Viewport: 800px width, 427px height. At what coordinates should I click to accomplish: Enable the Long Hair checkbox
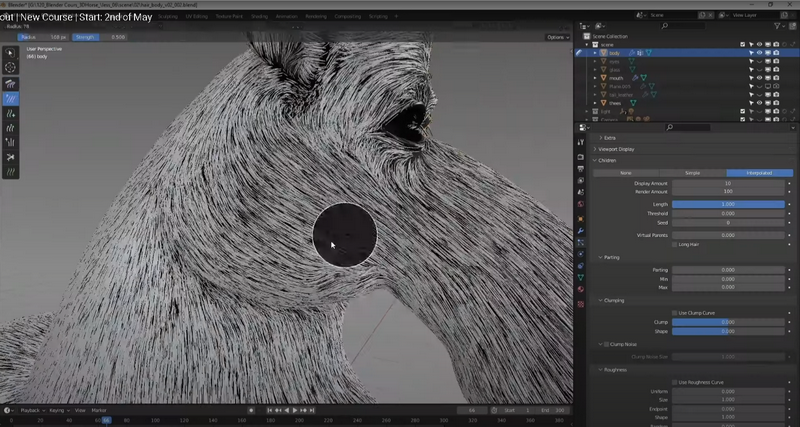pos(675,245)
